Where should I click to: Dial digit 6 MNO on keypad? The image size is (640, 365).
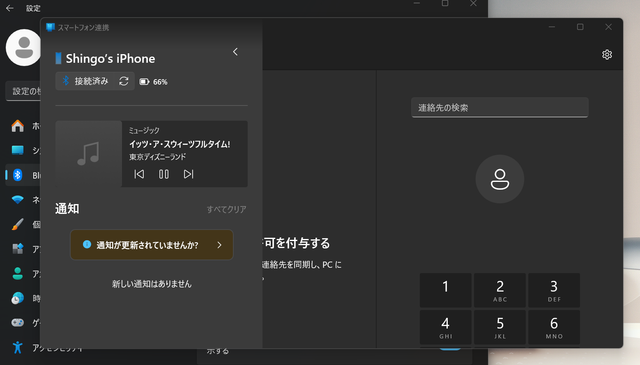pyautogui.click(x=554, y=327)
